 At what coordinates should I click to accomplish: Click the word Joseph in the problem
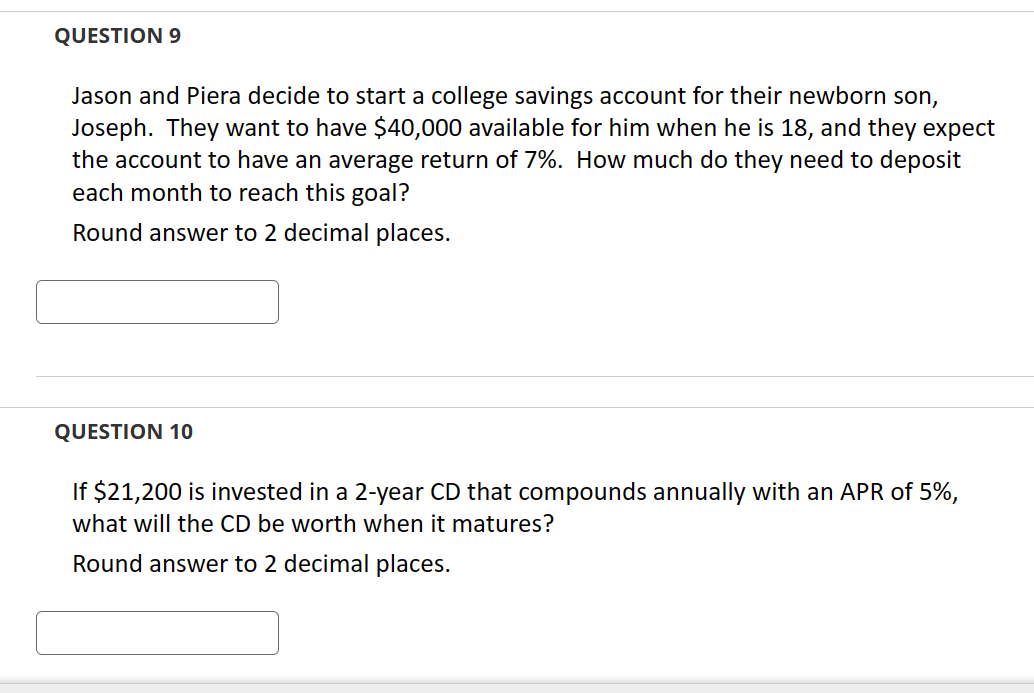[x=109, y=129]
